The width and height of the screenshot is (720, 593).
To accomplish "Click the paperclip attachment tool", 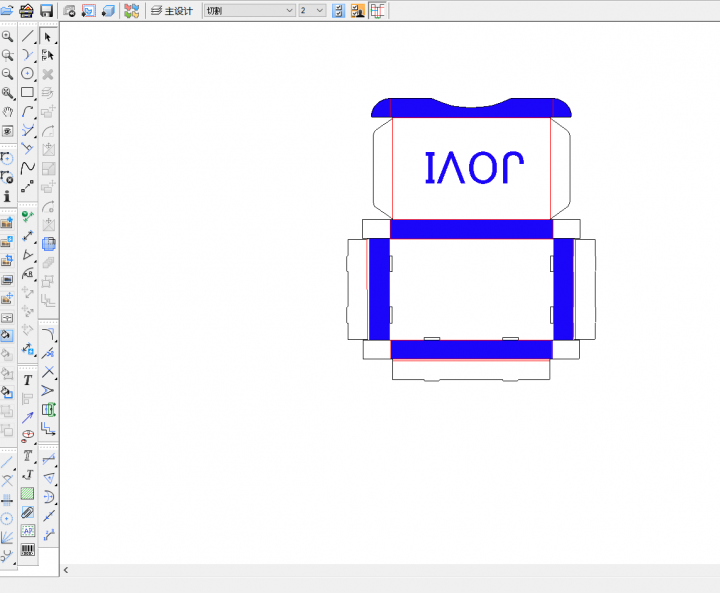I will [x=28, y=512].
